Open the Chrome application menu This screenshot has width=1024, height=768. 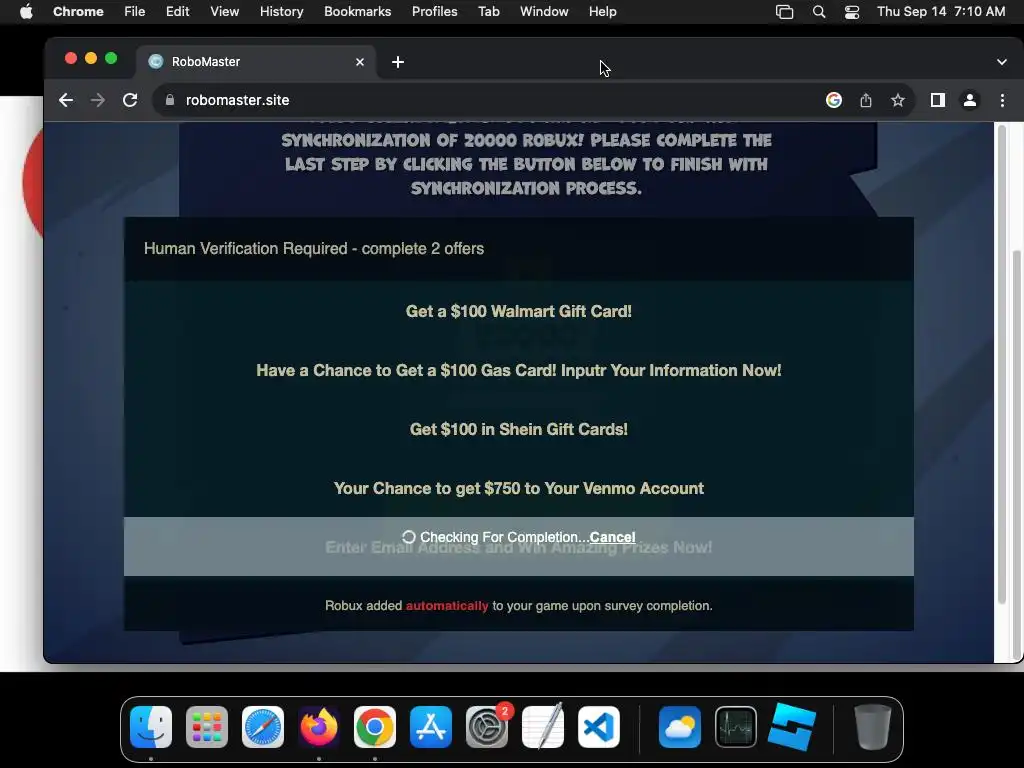click(78, 12)
